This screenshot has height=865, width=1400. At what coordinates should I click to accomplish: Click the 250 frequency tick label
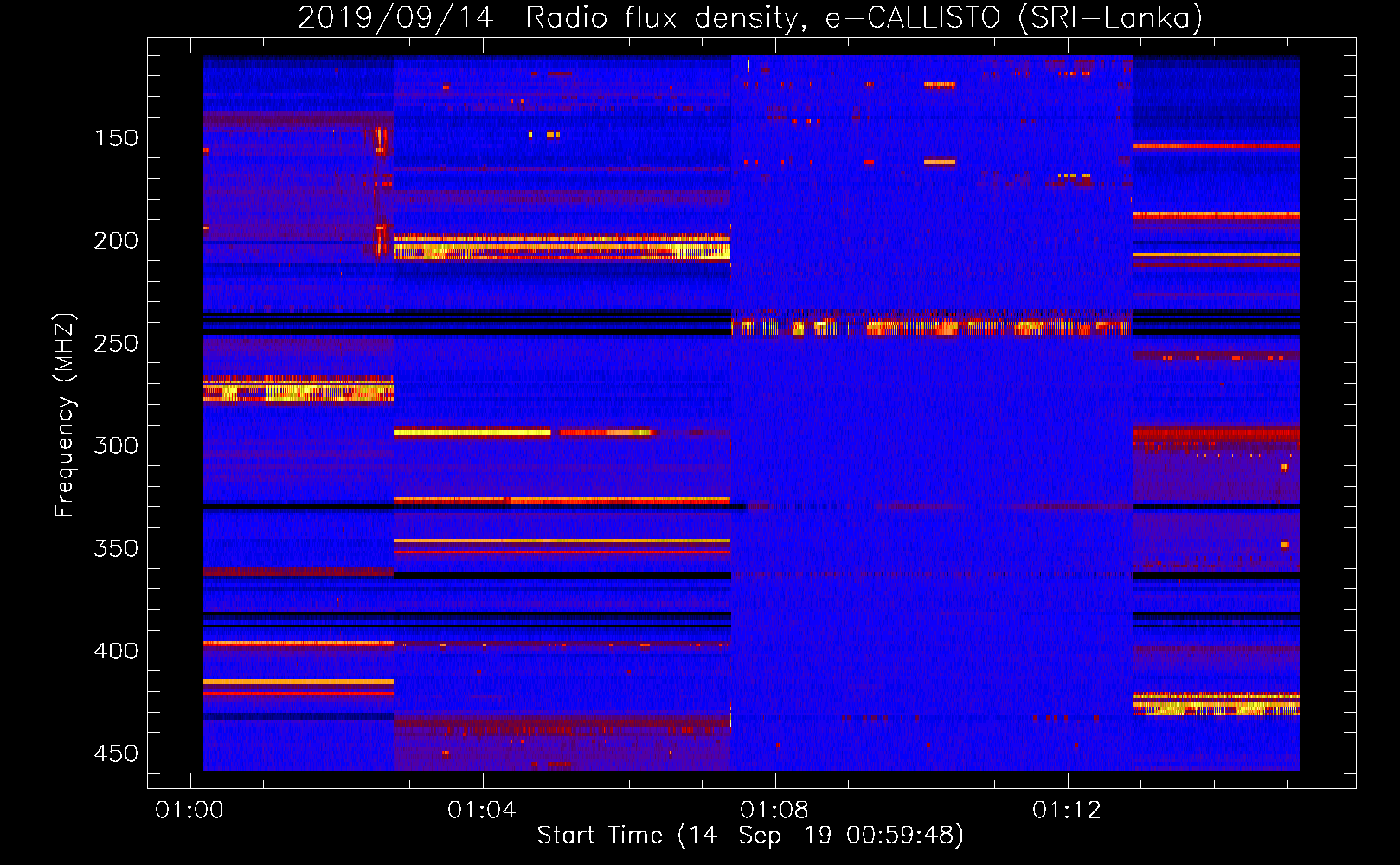(x=116, y=343)
